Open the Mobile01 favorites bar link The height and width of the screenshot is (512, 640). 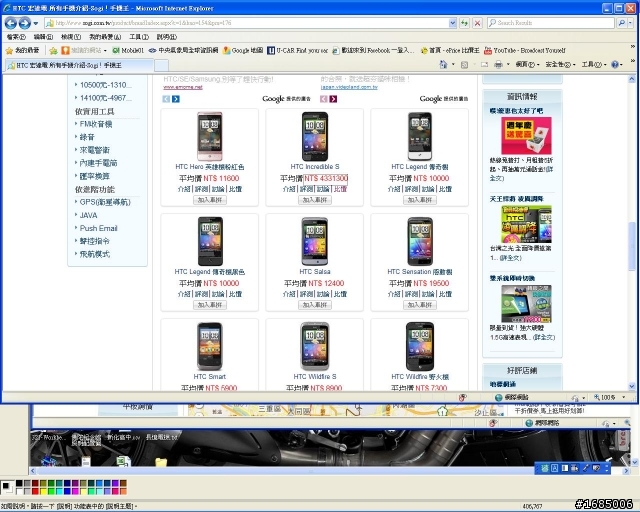coord(128,50)
